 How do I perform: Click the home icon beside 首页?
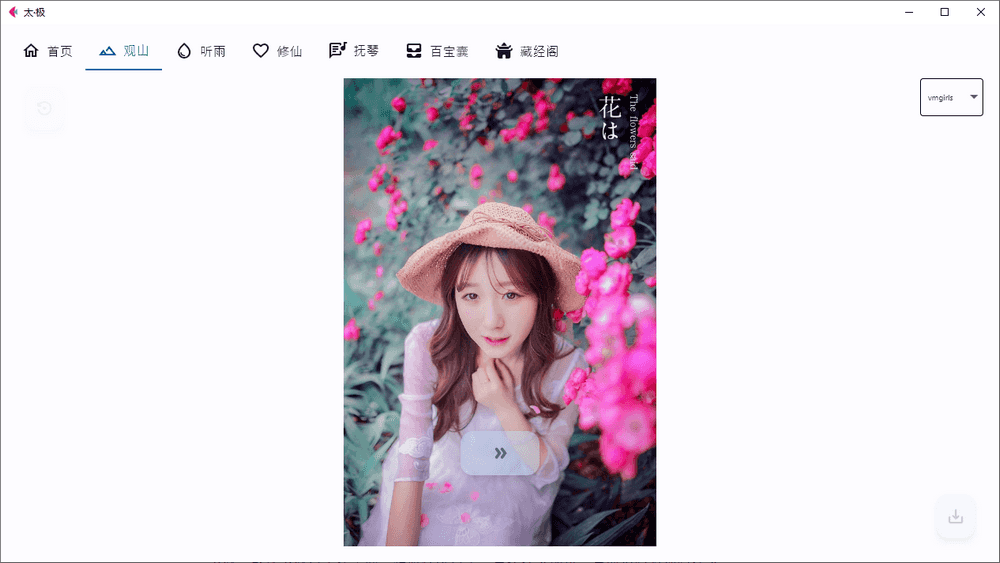pyautogui.click(x=31, y=51)
